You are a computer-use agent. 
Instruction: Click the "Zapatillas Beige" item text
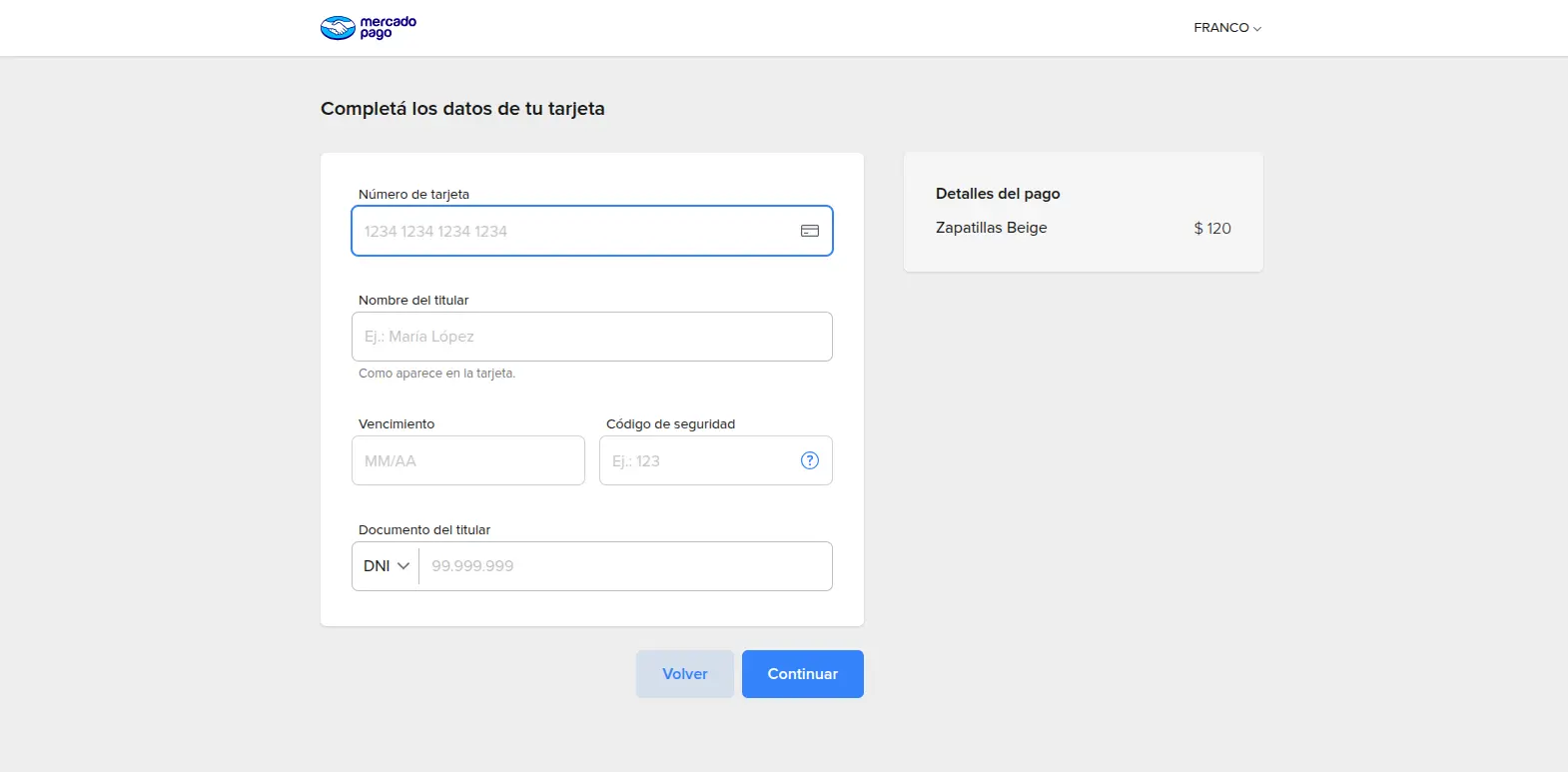pyautogui.click(x=992, y=228)
